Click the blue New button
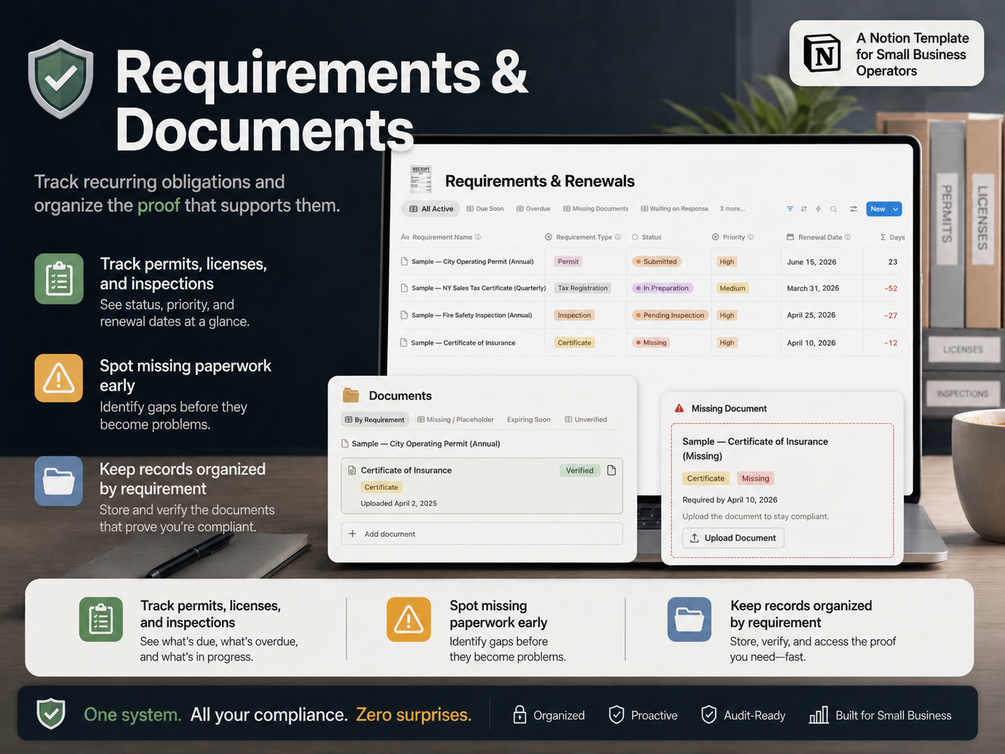 pyautogui.click(x=877, y=209)
